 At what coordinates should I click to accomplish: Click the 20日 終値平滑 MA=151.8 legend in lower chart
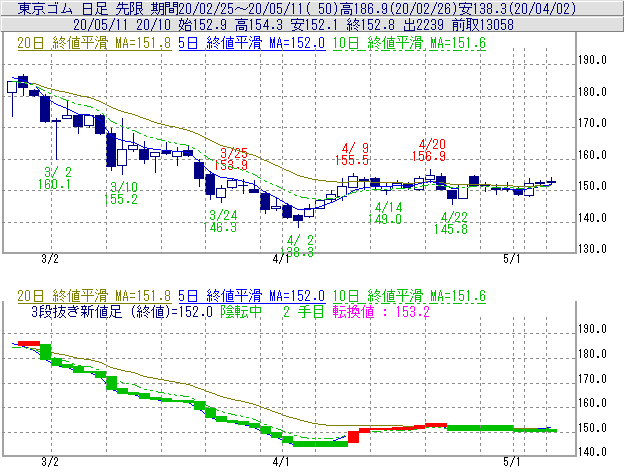tap(94, 296)
